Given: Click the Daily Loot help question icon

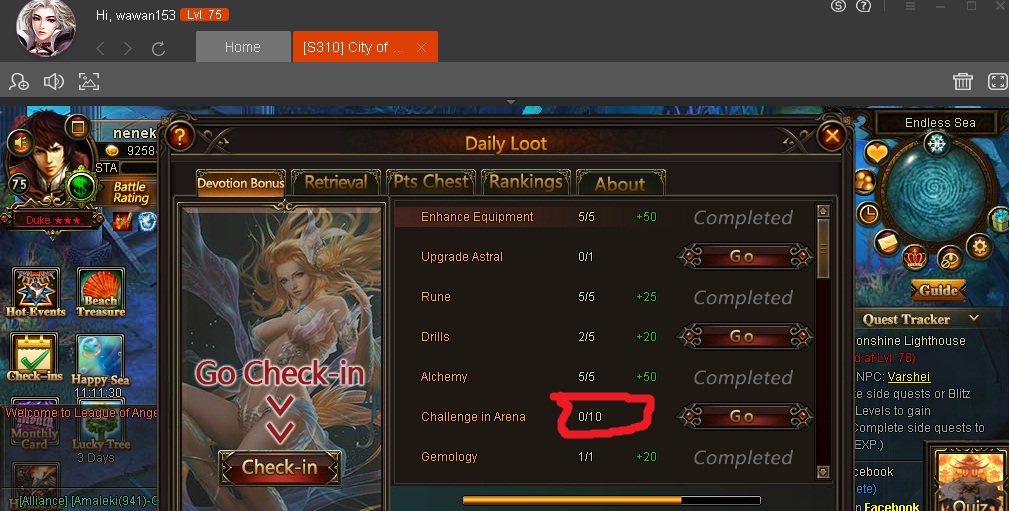Looking at the screenshot, I should [180, 136].
